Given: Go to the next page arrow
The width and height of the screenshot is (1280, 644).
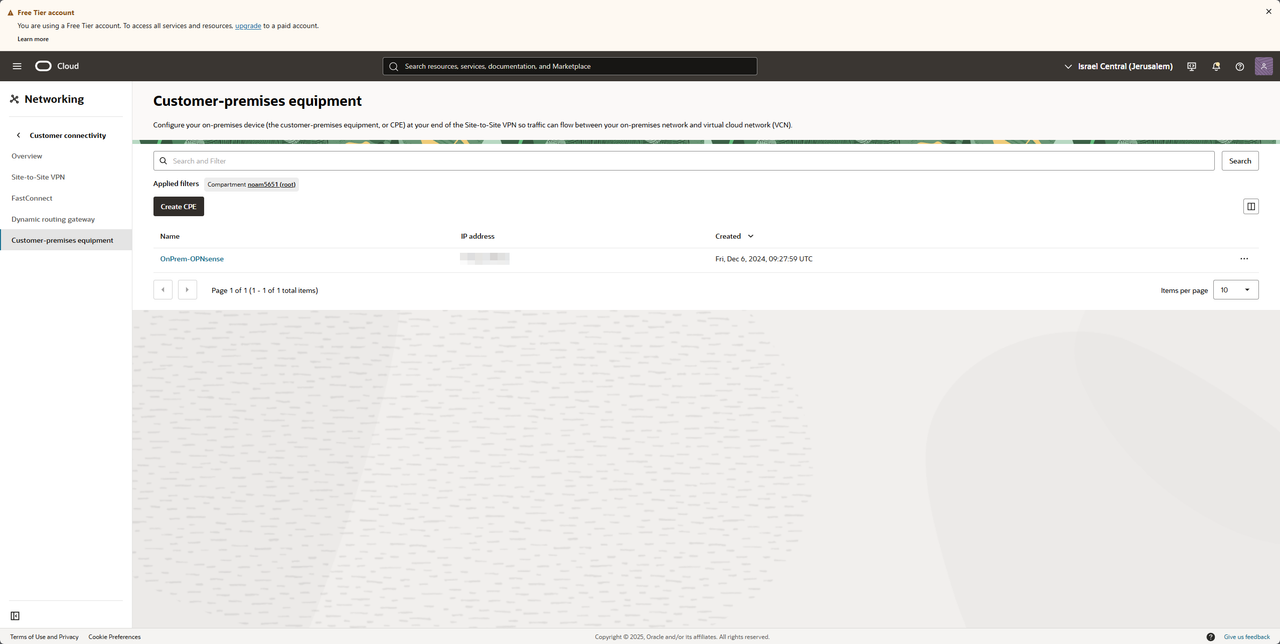Looking at the screenshot, I should [187, 290].
